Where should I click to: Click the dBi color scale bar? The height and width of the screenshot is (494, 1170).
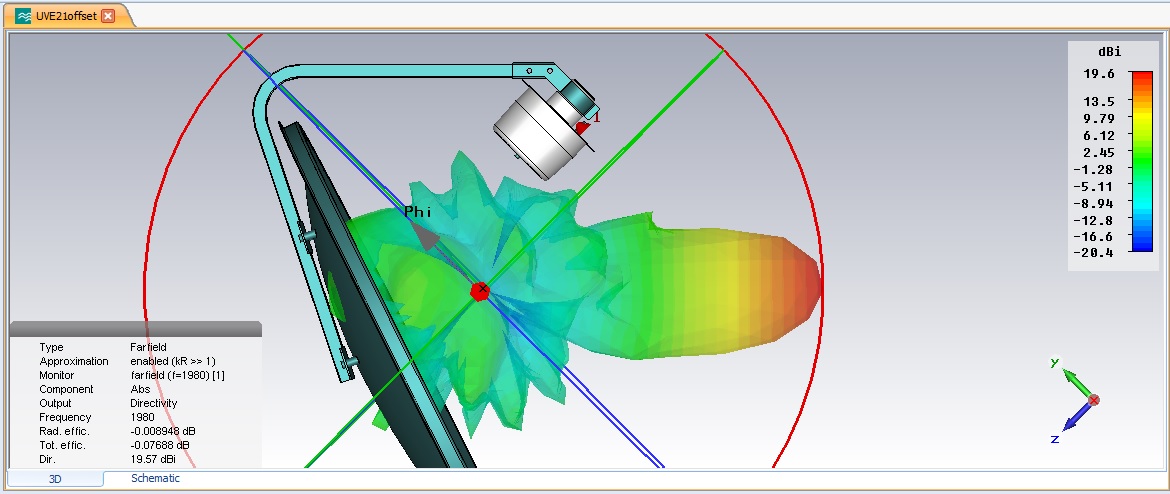tap(1142, 161)
